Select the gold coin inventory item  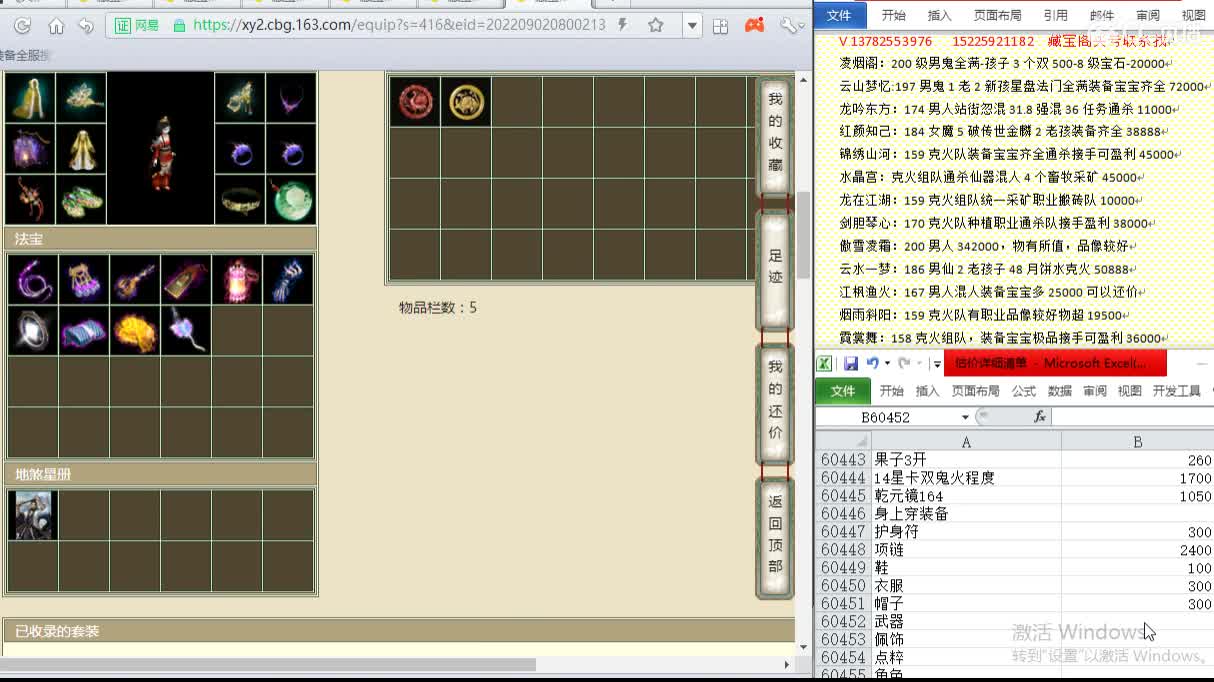coord(465,102)
